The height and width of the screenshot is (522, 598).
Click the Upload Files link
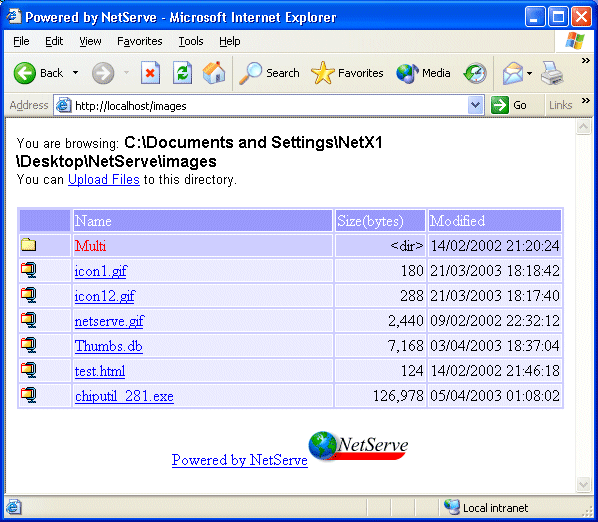[104, 179]
